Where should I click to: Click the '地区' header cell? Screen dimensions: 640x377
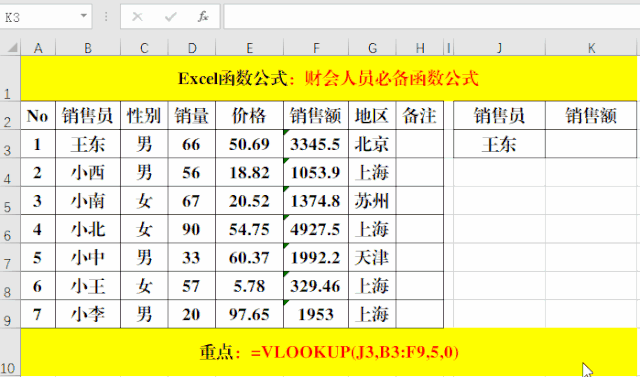pos(372,115)
